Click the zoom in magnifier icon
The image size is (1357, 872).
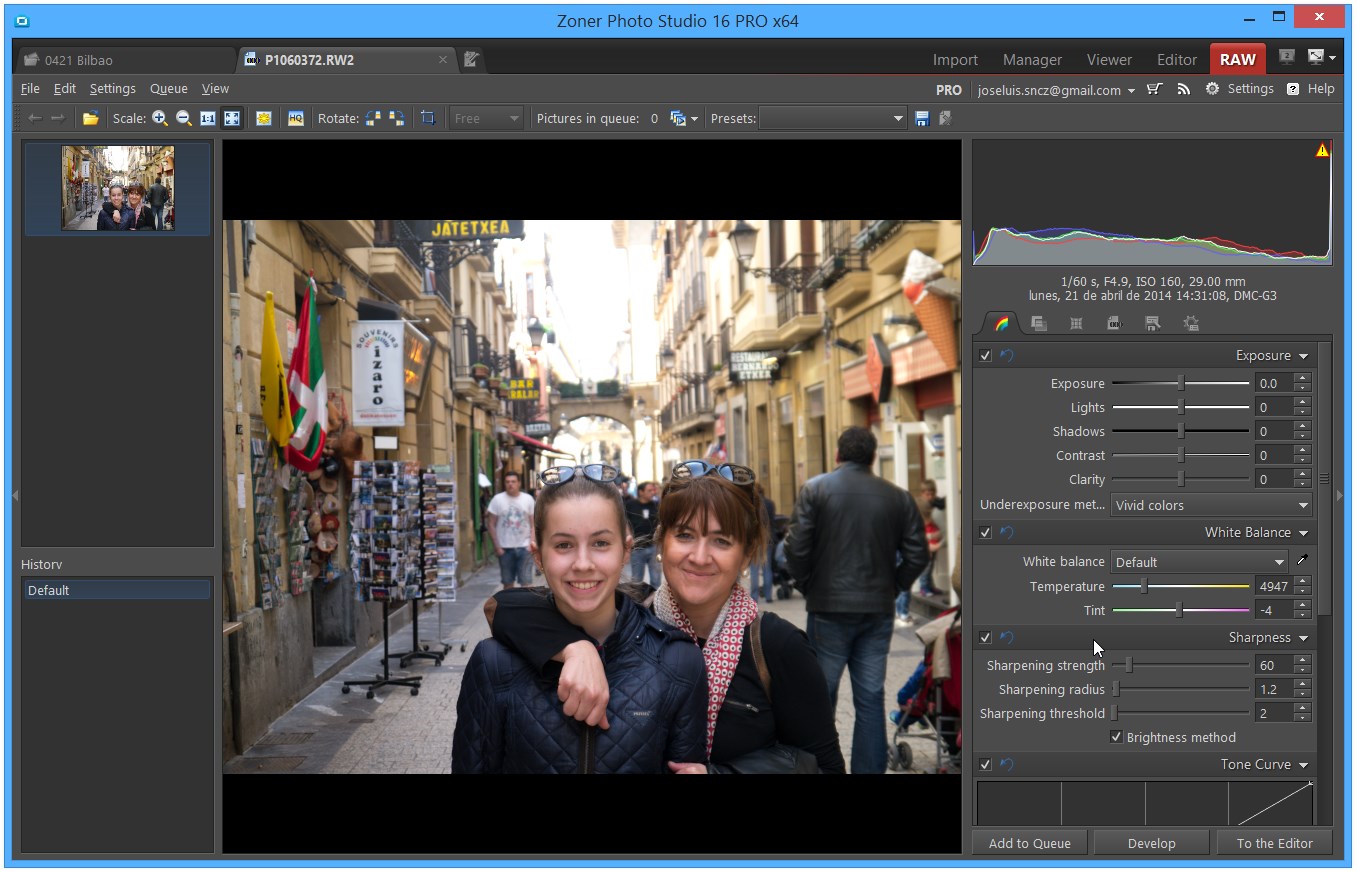point(159,118)
